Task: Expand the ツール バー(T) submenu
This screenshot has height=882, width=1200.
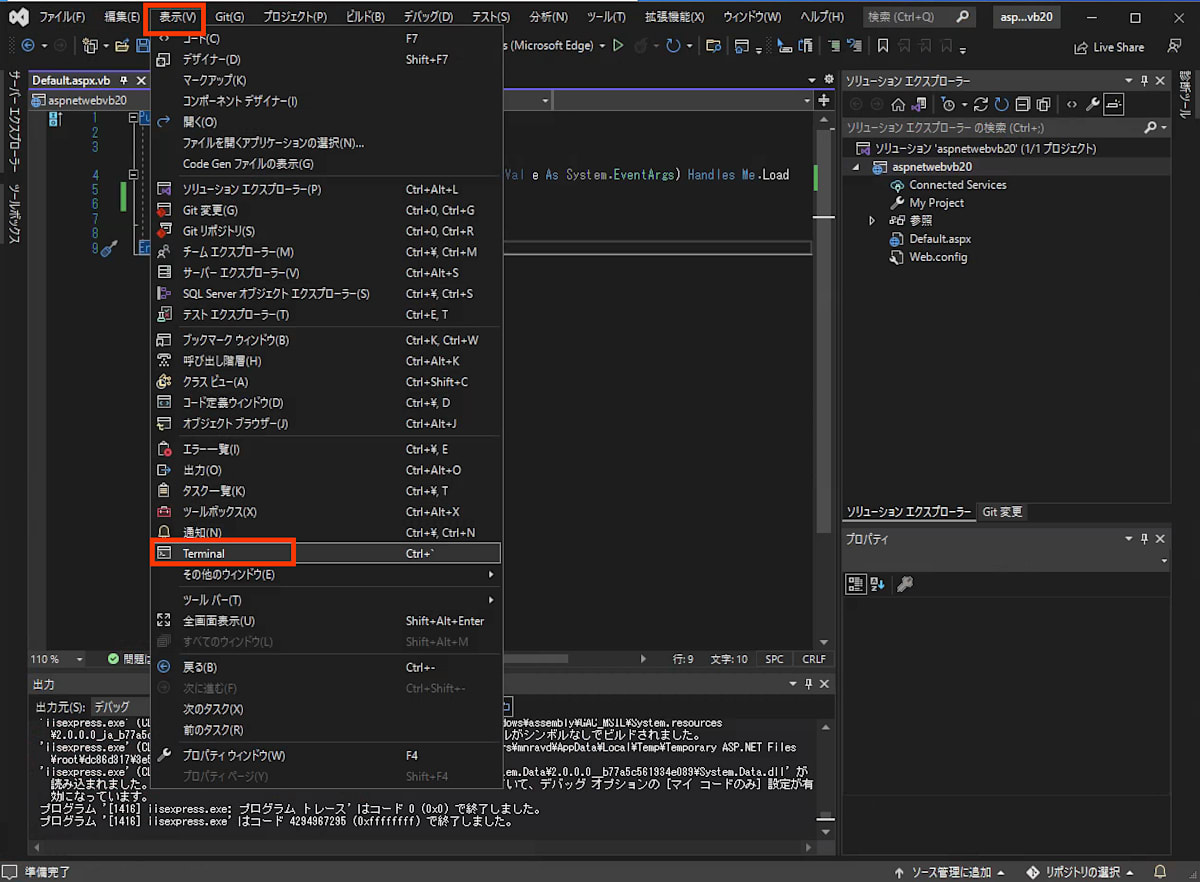Action: [x=326, y=600]
